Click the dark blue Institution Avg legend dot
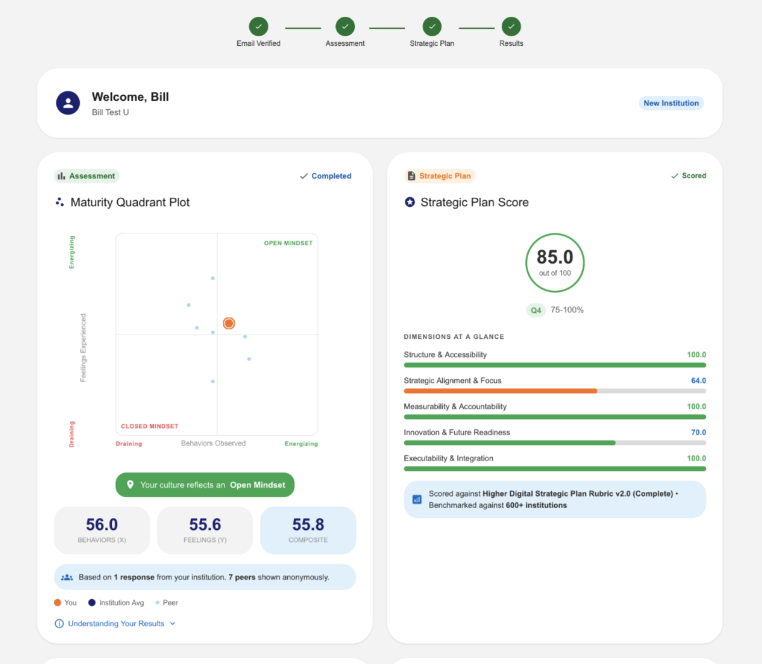The image size is (762, 664). 92,603
